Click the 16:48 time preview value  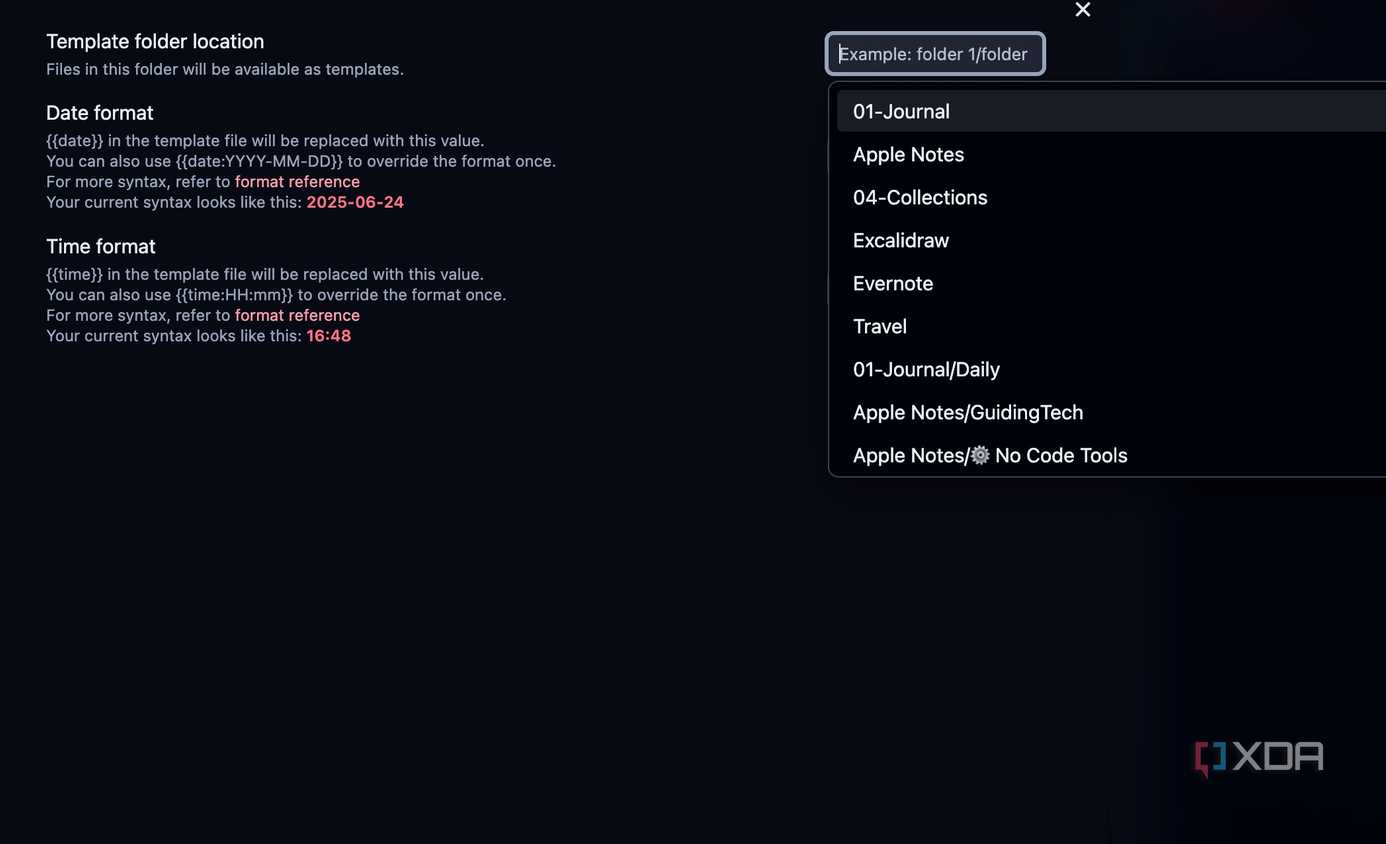329,336
